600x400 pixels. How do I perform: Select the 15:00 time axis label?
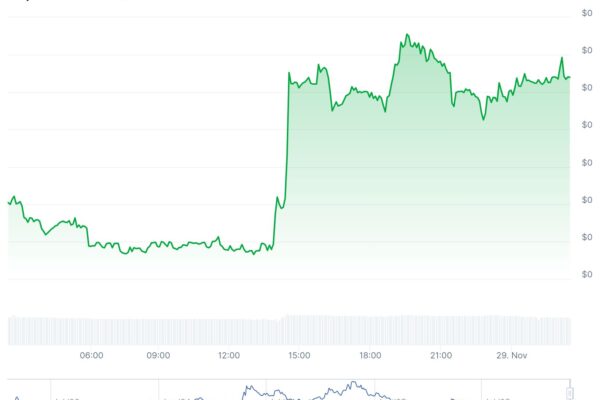(x=299, y=355)
